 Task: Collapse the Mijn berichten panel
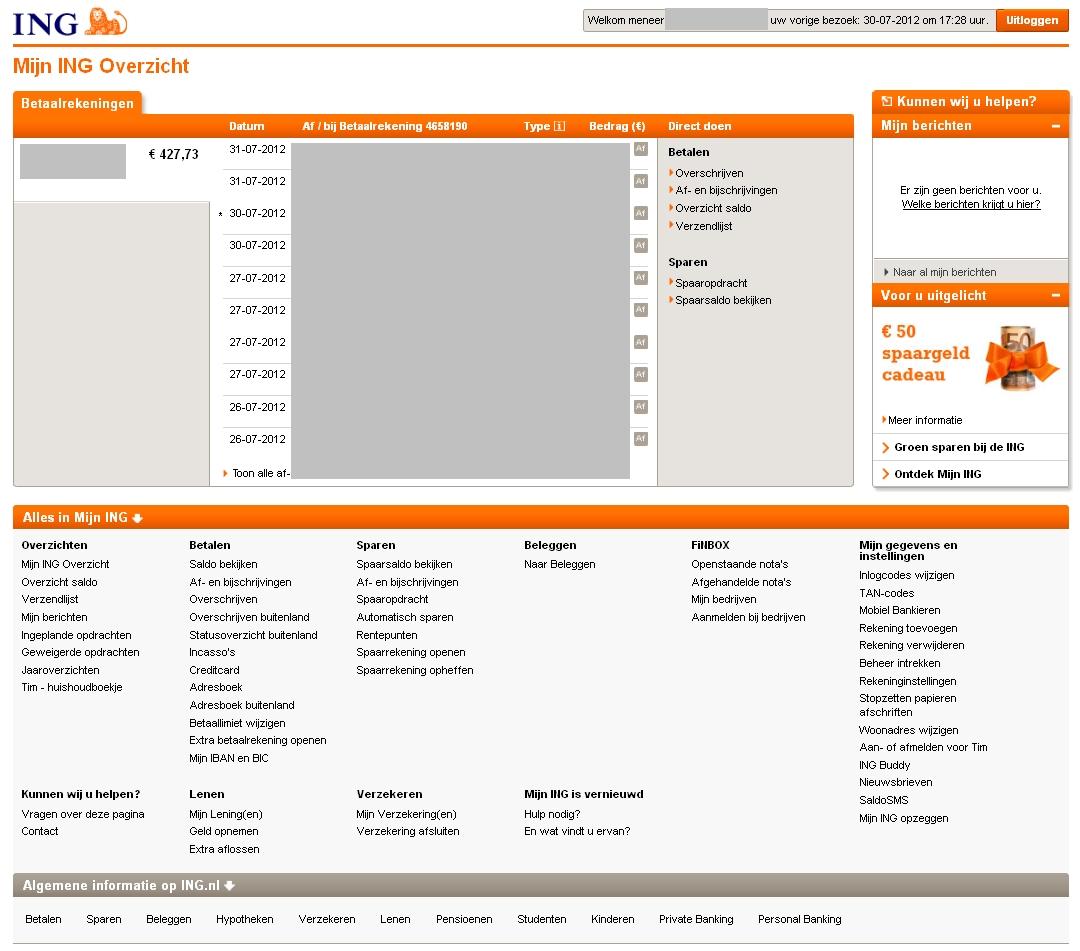click(1055, 126)
